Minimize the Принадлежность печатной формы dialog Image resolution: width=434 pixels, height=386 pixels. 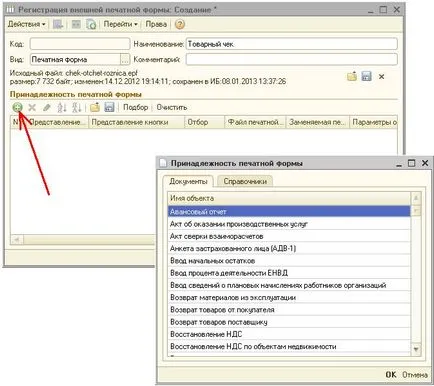click(399, 164)
